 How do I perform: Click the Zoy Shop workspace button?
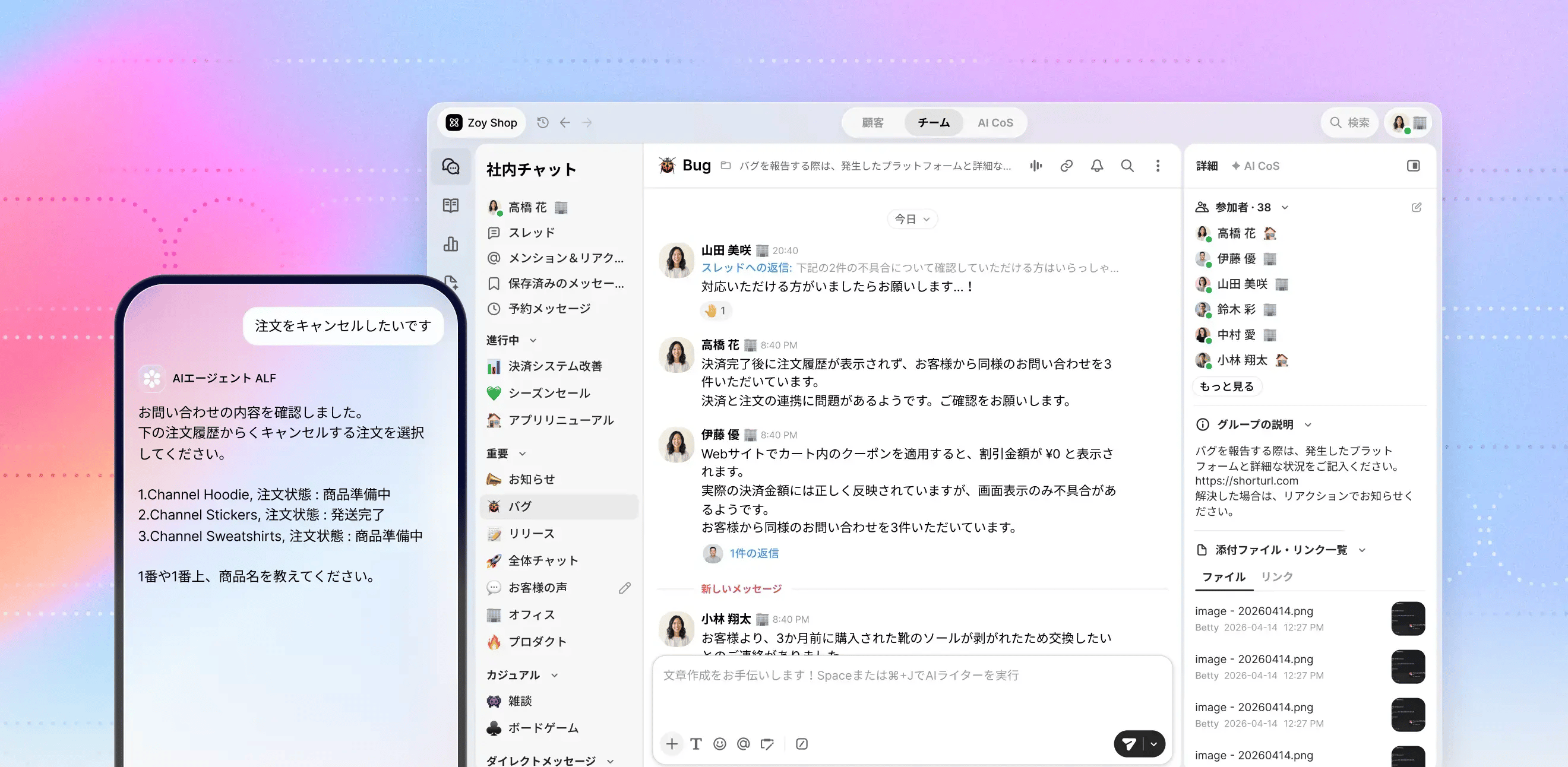(x=482, y=123)
